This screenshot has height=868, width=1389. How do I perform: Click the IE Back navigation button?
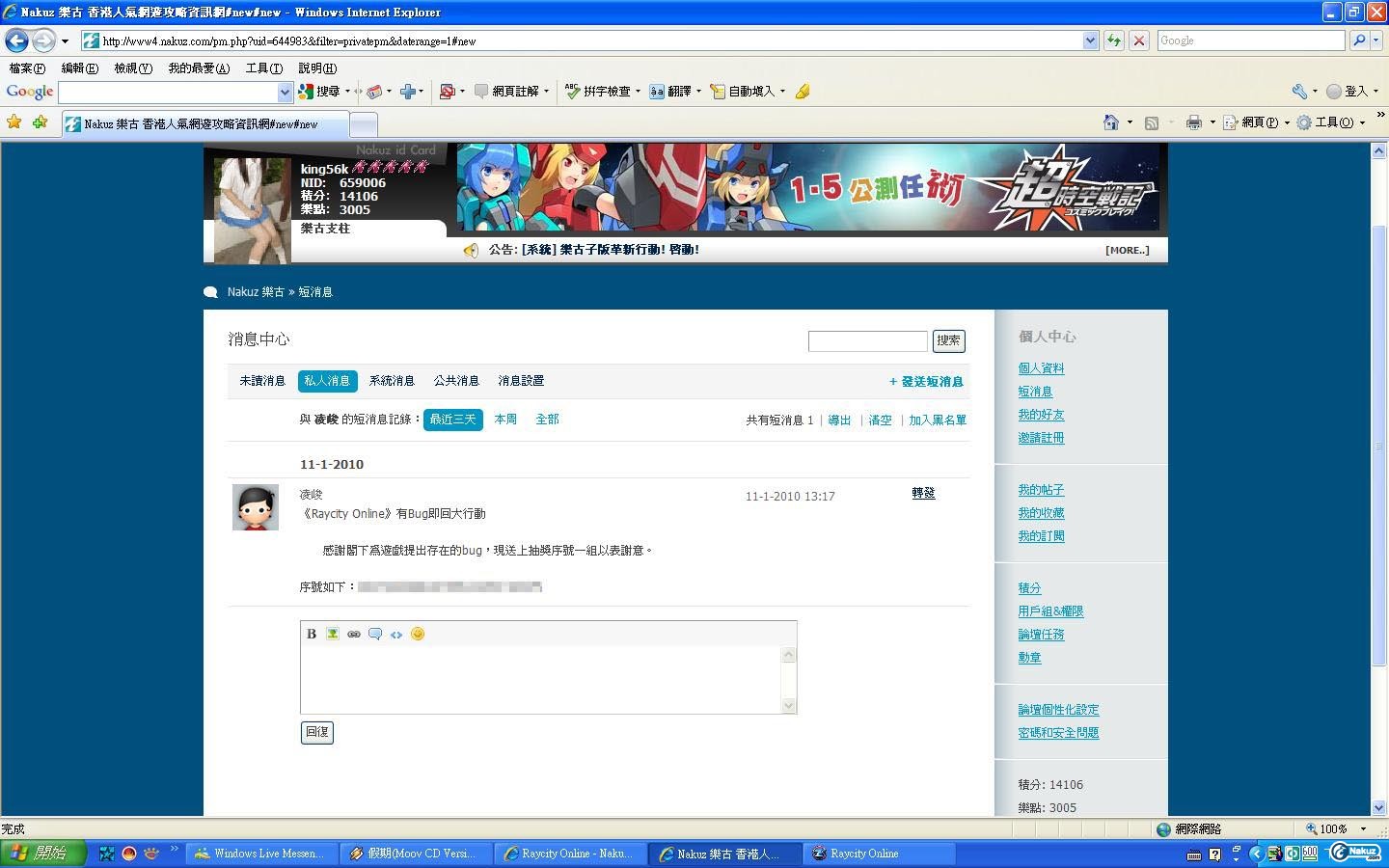pyautogui.click(x=16, y=41)
